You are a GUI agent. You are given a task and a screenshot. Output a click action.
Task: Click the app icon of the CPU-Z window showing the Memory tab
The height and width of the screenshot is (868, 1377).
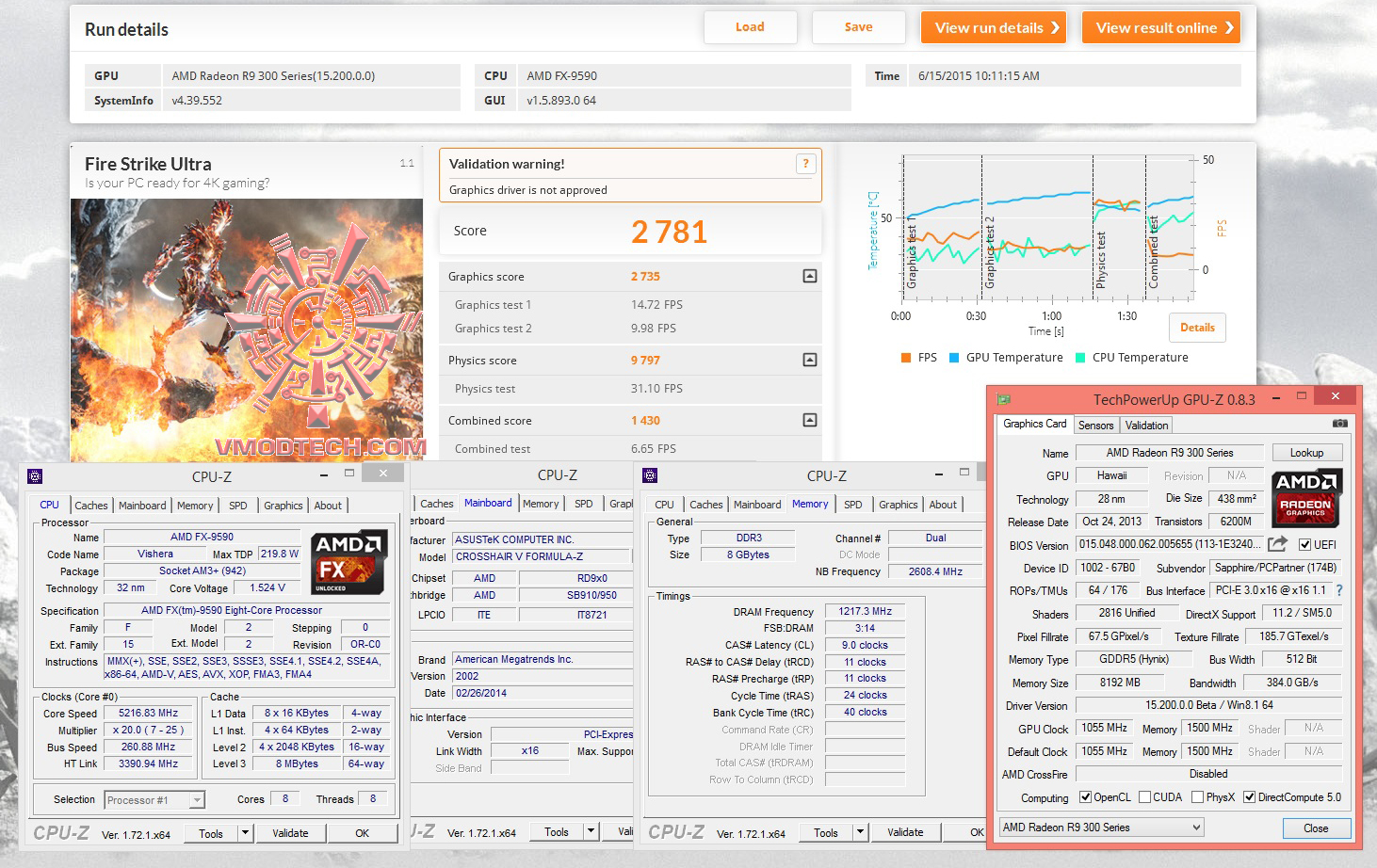[x=649, y=475]
